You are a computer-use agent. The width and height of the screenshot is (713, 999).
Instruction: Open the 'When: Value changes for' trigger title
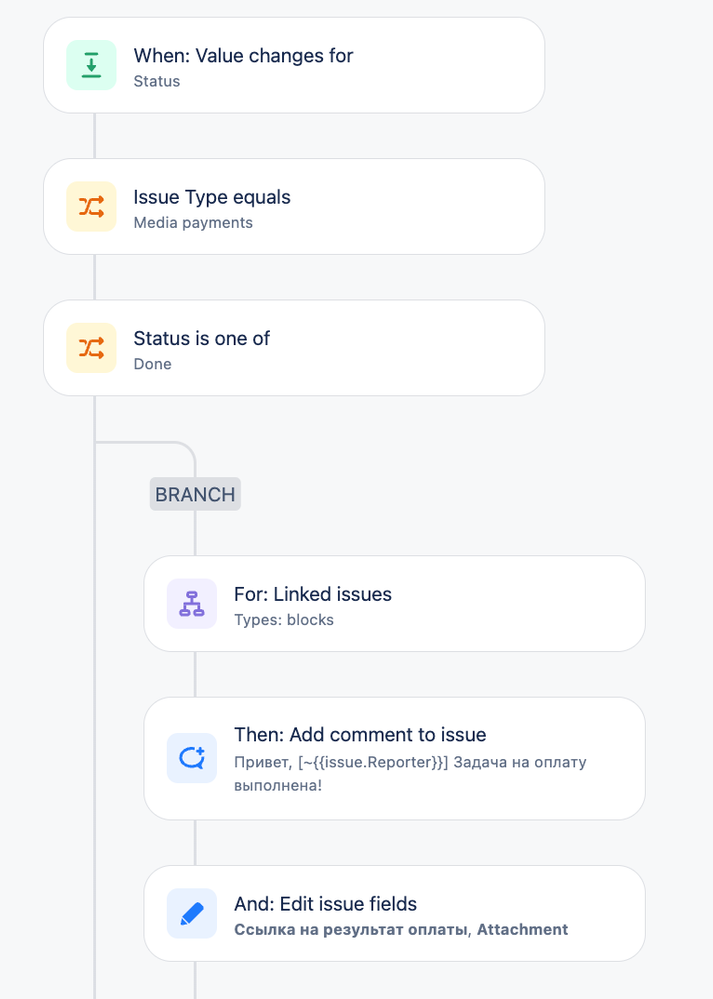coord(243,55)
